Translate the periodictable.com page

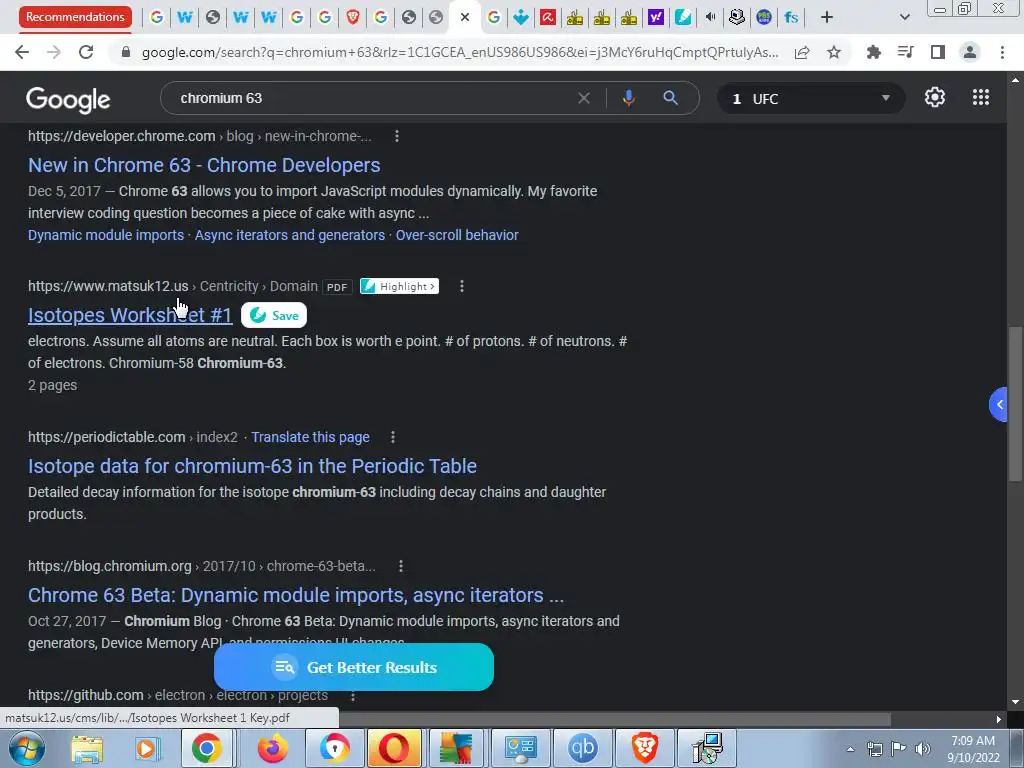point(310,437)
